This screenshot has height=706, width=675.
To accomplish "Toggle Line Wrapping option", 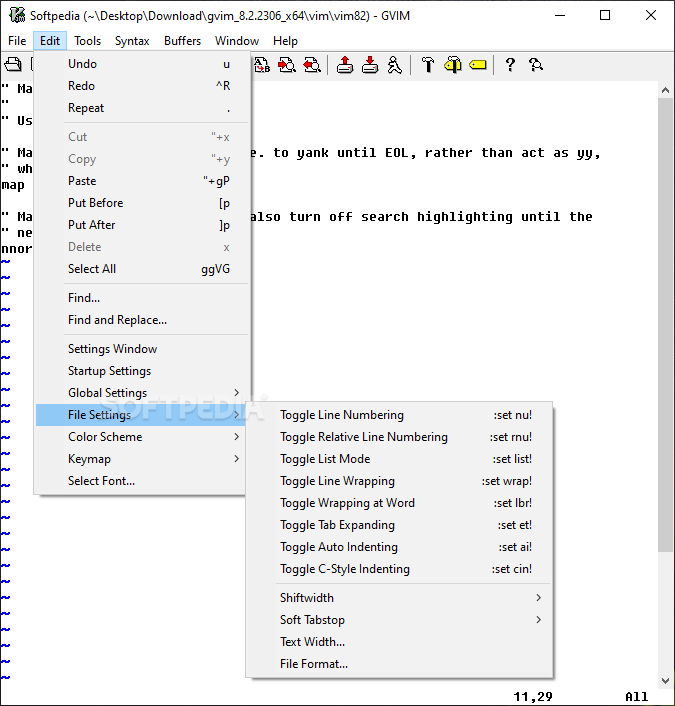I will coord(399,481).
